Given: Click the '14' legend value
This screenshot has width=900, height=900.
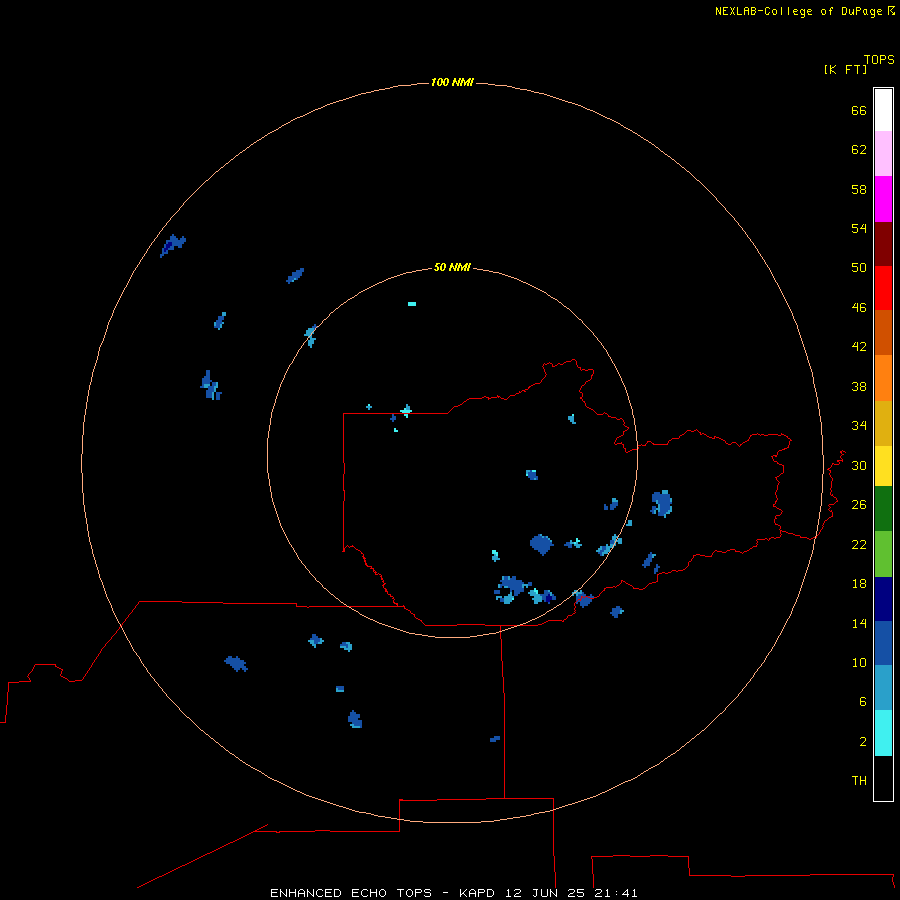Looking at the screenshot, I should pyautogui.click(x=859, y=623).
